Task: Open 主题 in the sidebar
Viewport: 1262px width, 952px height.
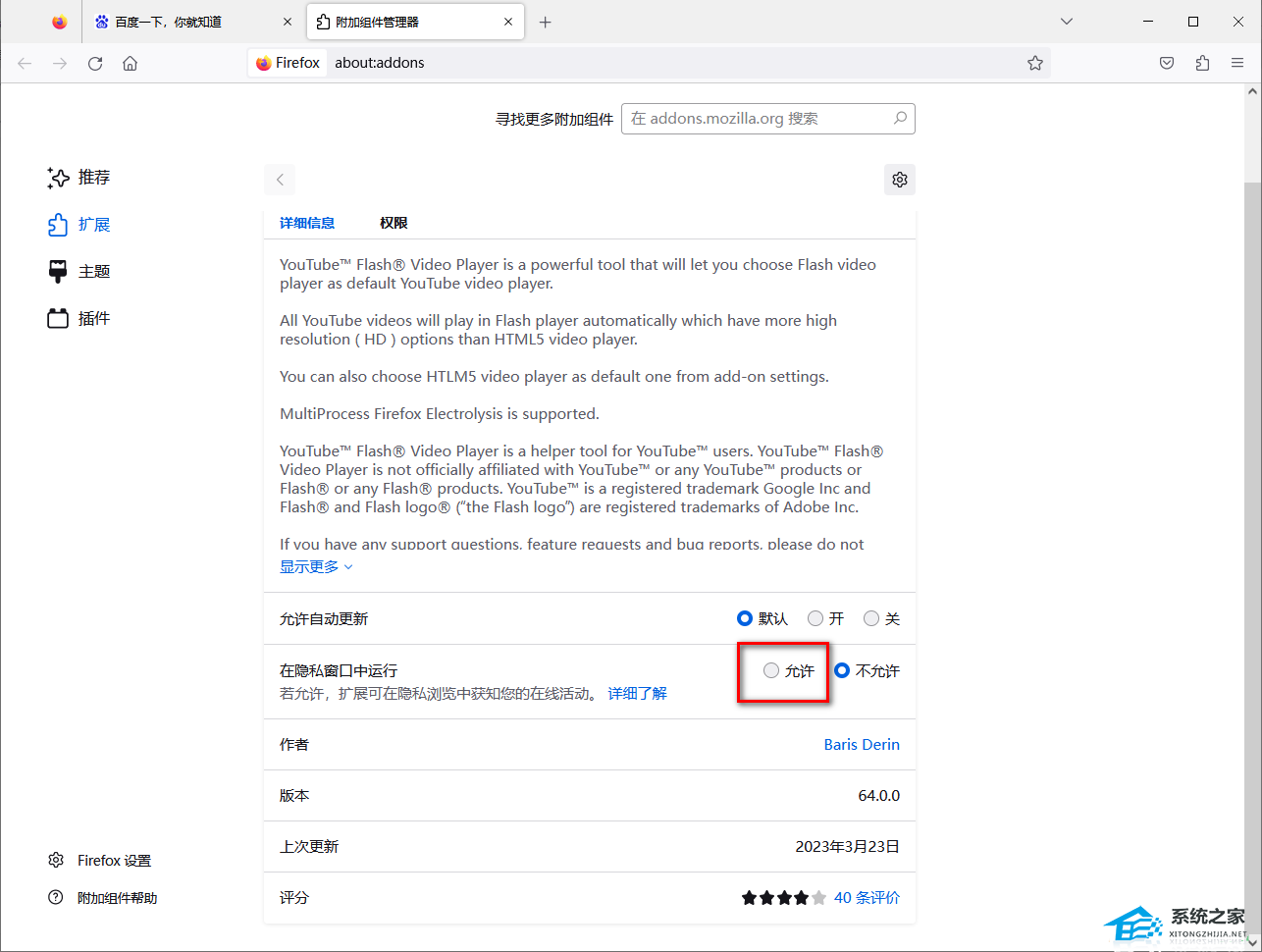Action: pyautogui.click(x=79, y=272)
